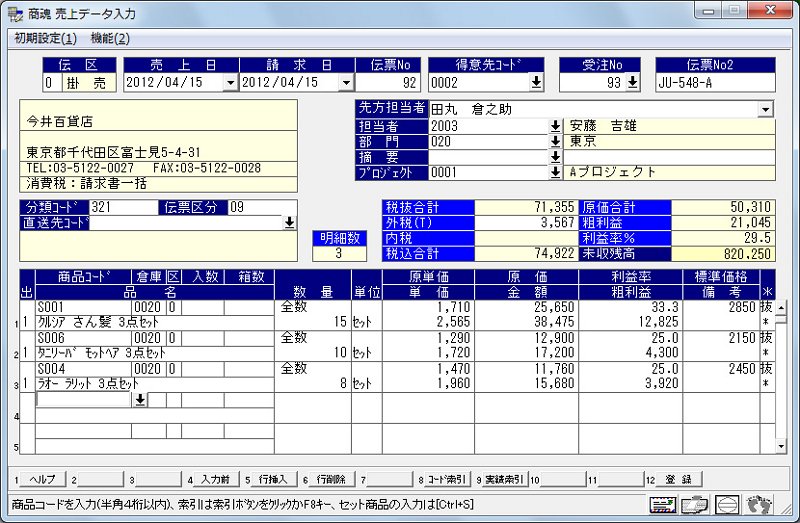Click the empty function button 7
Viewport: 800px width, 523px height.
389,479
